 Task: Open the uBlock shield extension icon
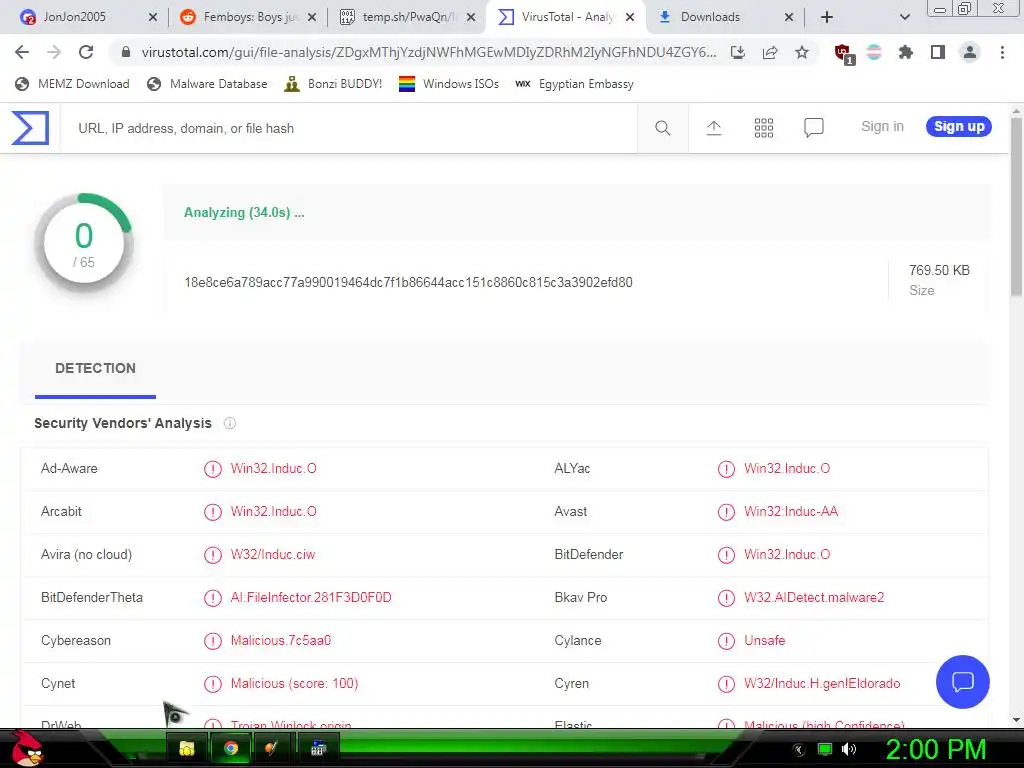click(x=843, y=54)
